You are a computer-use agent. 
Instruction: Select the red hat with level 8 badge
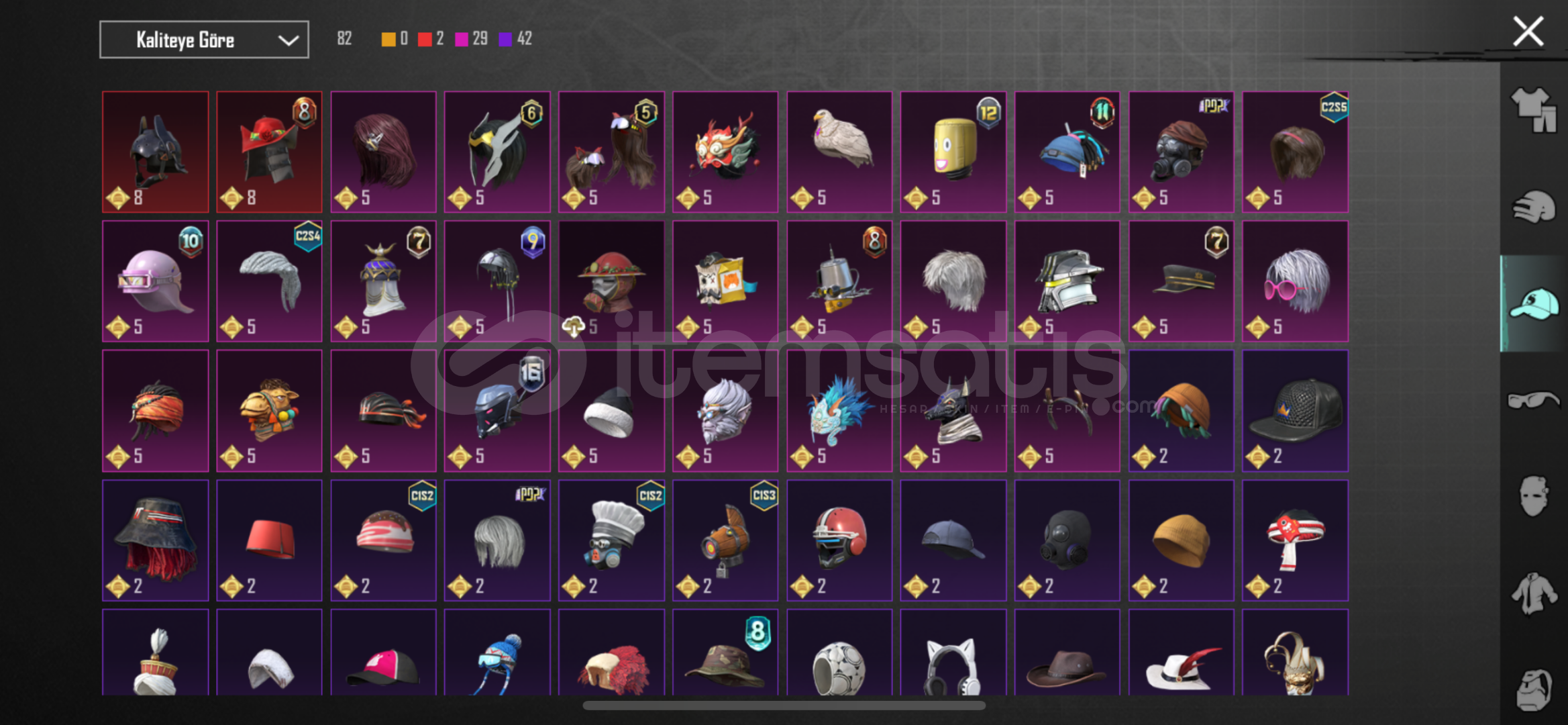(x=269, y=152)
